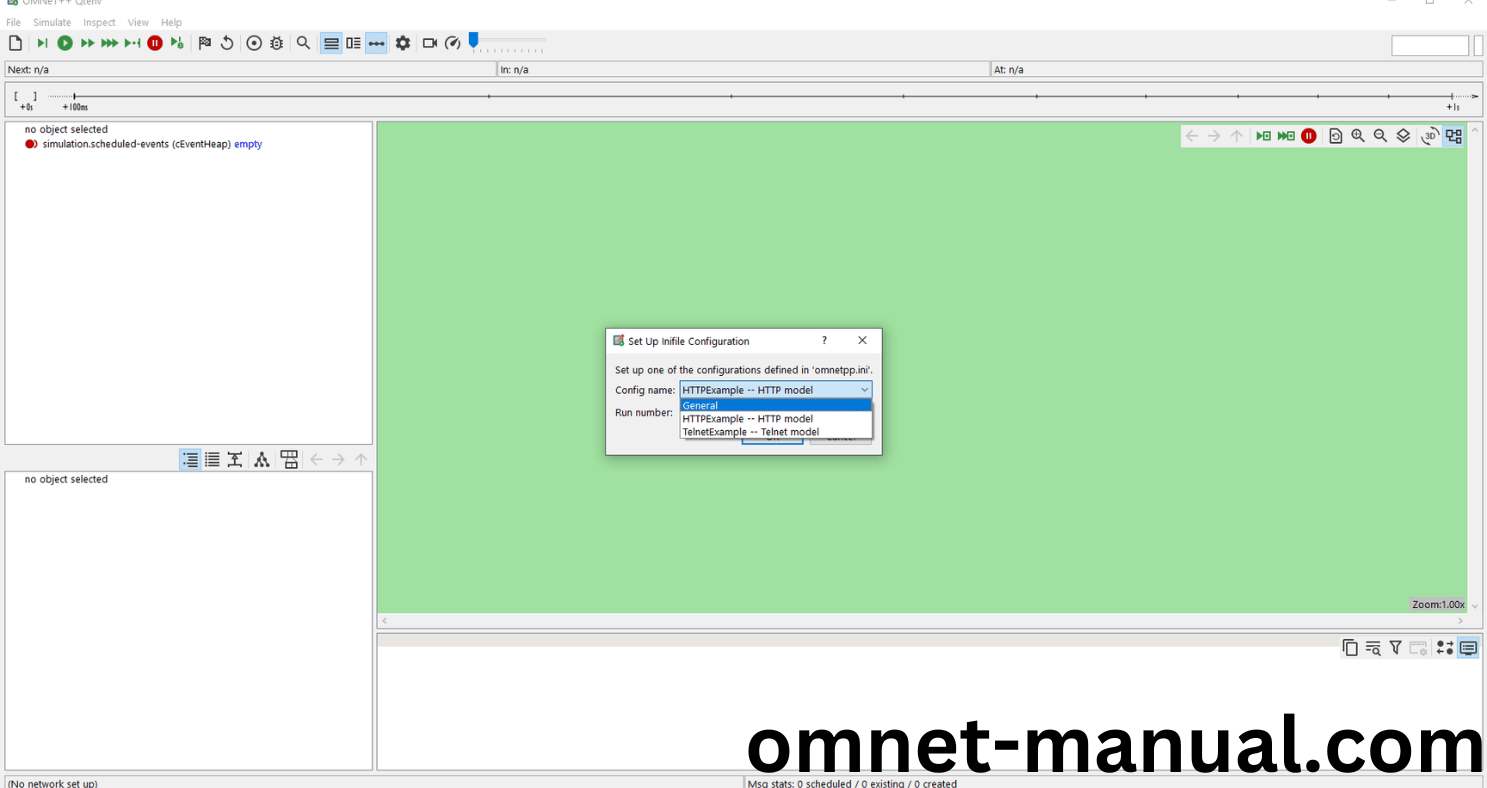Click the Rebuild network circular arrow icon

tap(227, 43)
